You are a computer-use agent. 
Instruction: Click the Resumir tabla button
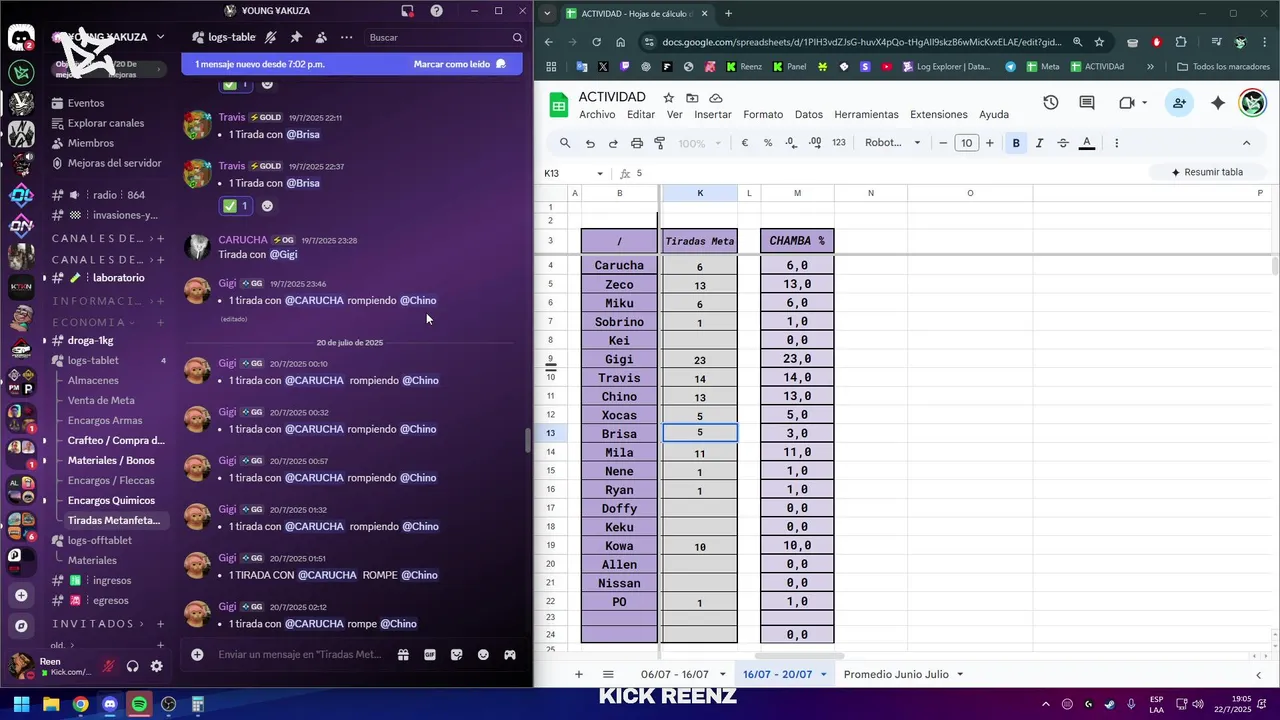click(x=1207, y=172)
